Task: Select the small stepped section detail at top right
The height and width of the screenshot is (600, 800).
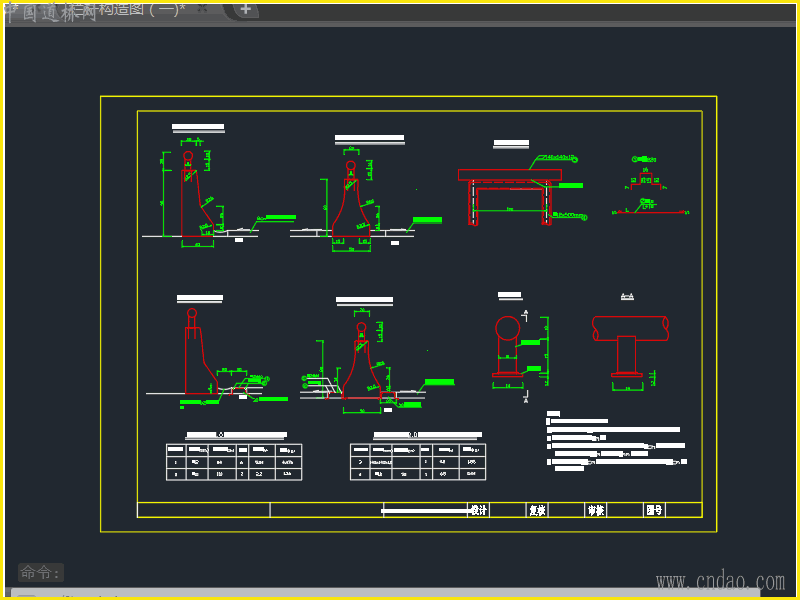Action: click(650, 186)
